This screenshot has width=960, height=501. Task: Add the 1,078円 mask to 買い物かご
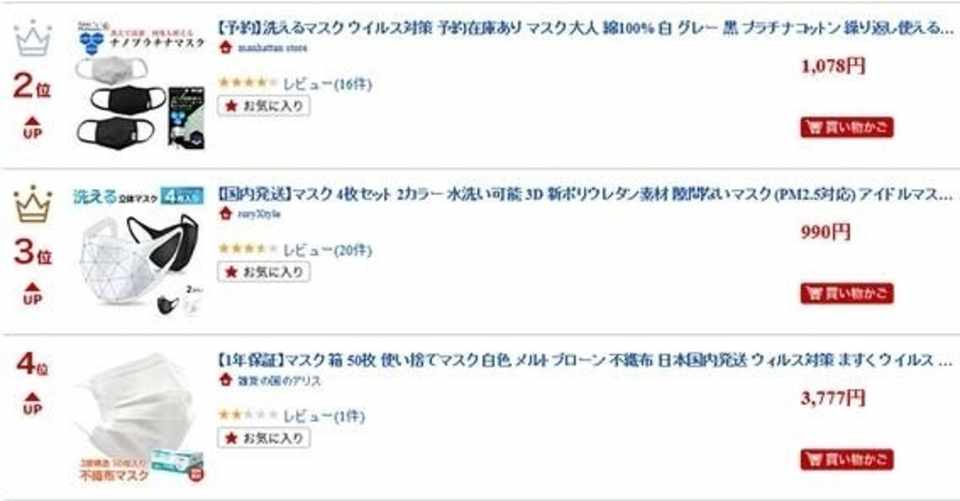coord(846,127)
